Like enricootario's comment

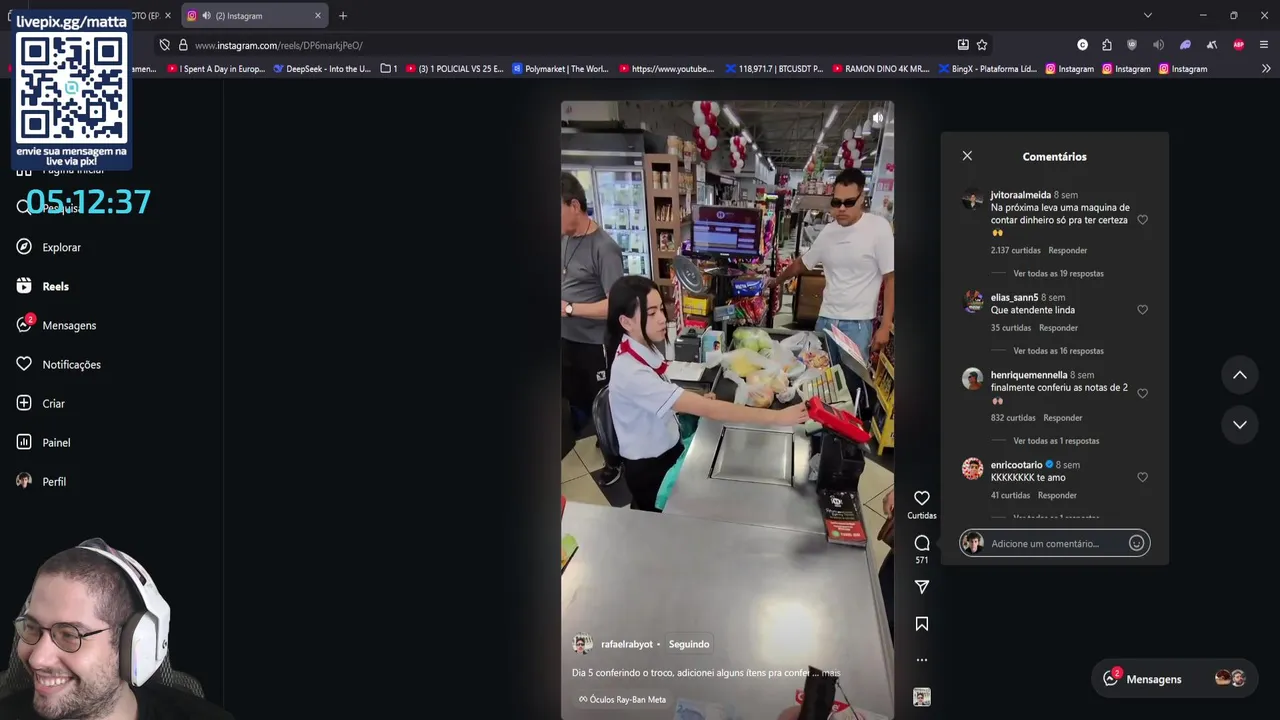pyautogui.click(x=1142, y=477)
